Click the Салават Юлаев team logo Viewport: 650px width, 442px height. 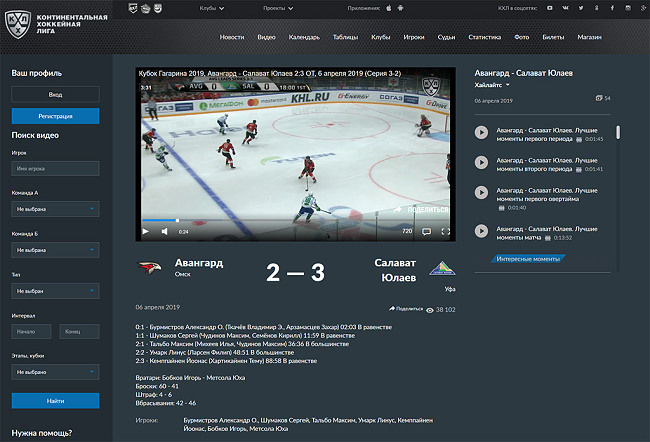[442, 268]
